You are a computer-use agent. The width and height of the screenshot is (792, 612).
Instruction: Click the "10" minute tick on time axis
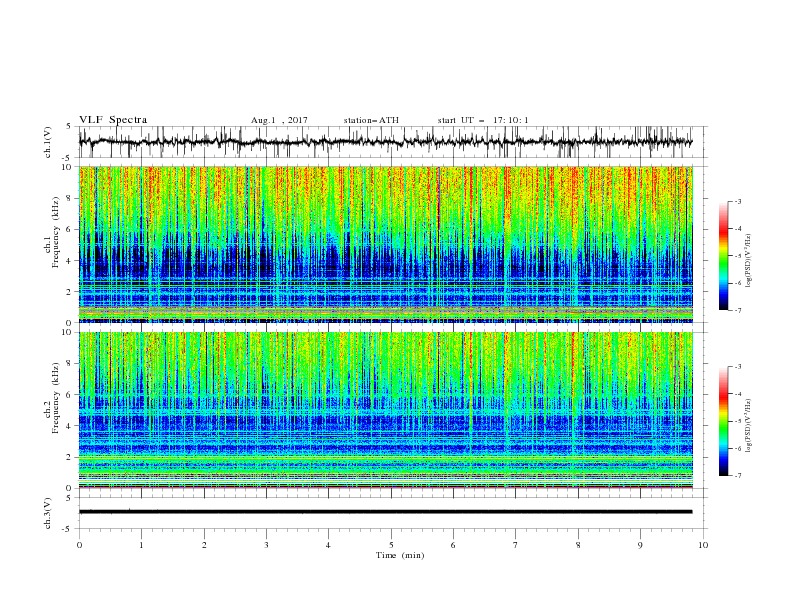pos(703,545)
